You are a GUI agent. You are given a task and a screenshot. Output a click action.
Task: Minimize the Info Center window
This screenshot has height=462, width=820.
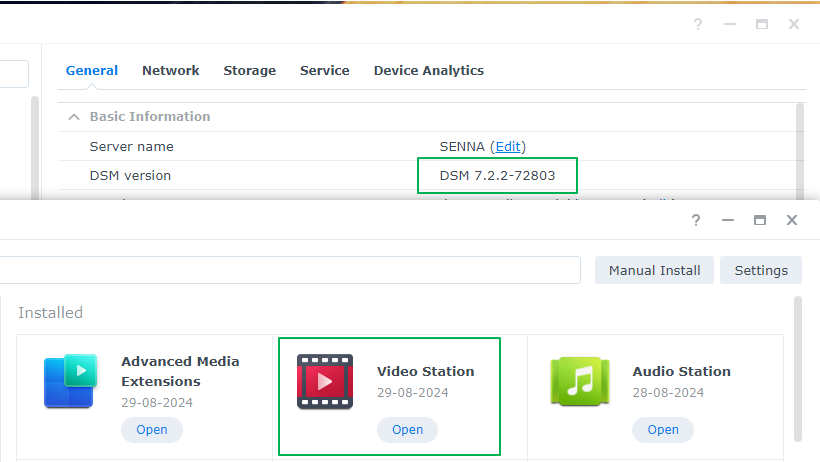(x=729, y=24)
